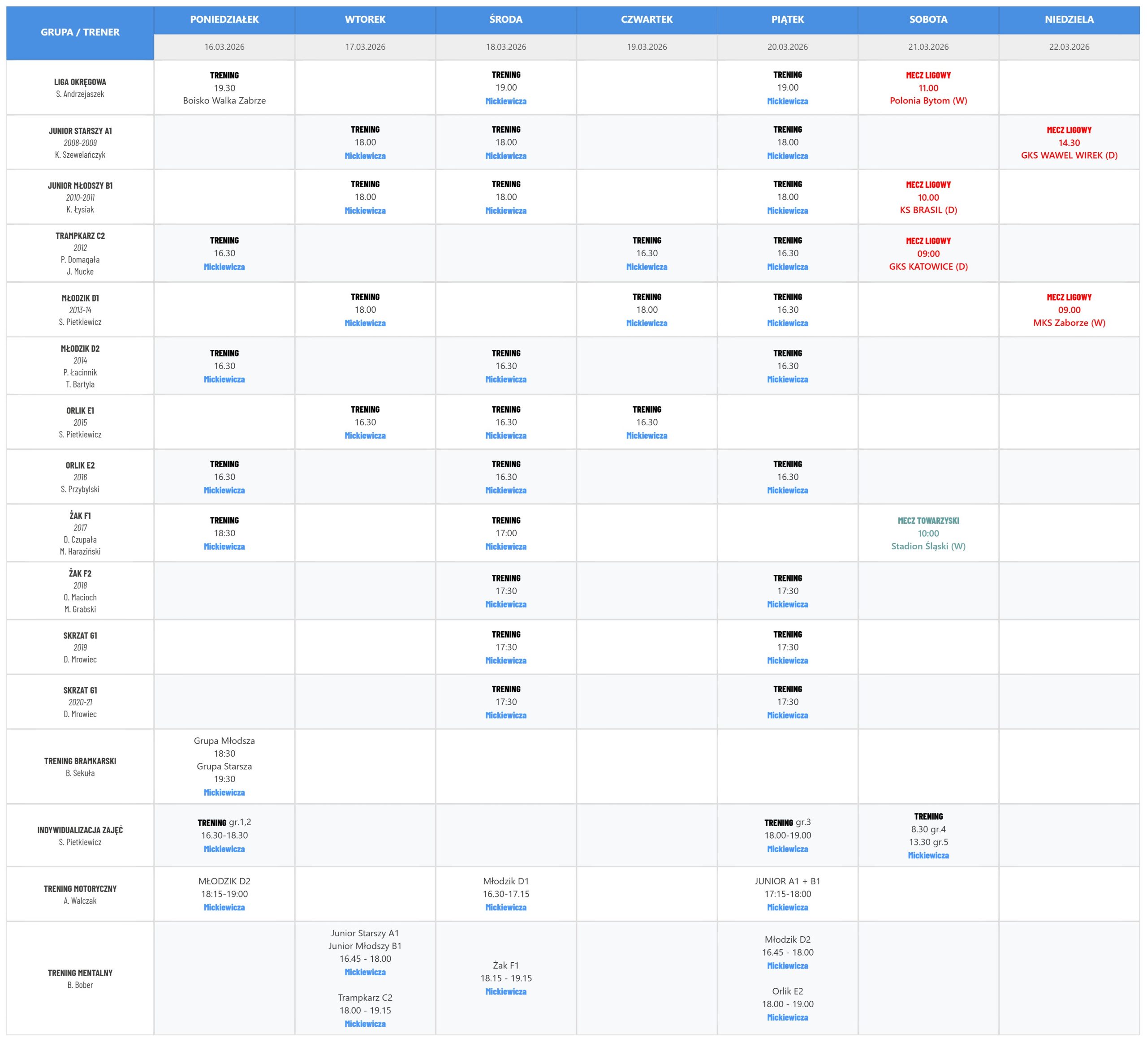Open Mickiewicza link below Trampkarz C2 mental training
The height and width of the screenshot is (1064, 1147).
(x=365, y=1024)
